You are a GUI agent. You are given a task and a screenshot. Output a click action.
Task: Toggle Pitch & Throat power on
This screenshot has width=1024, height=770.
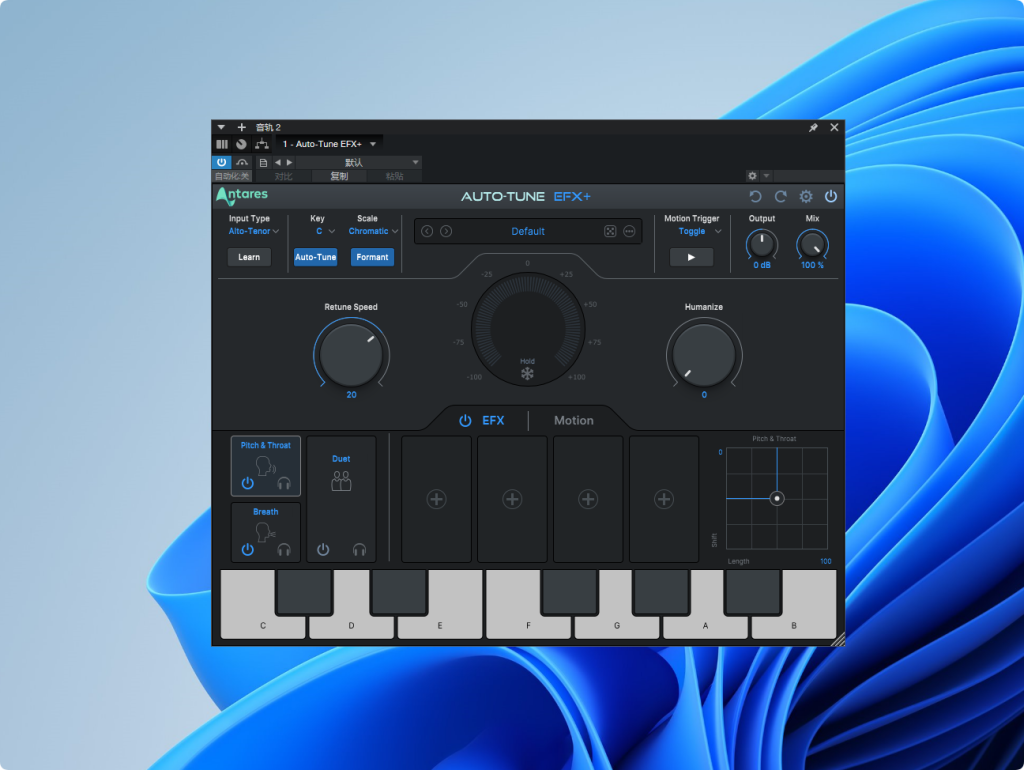[x=248, y=483]
